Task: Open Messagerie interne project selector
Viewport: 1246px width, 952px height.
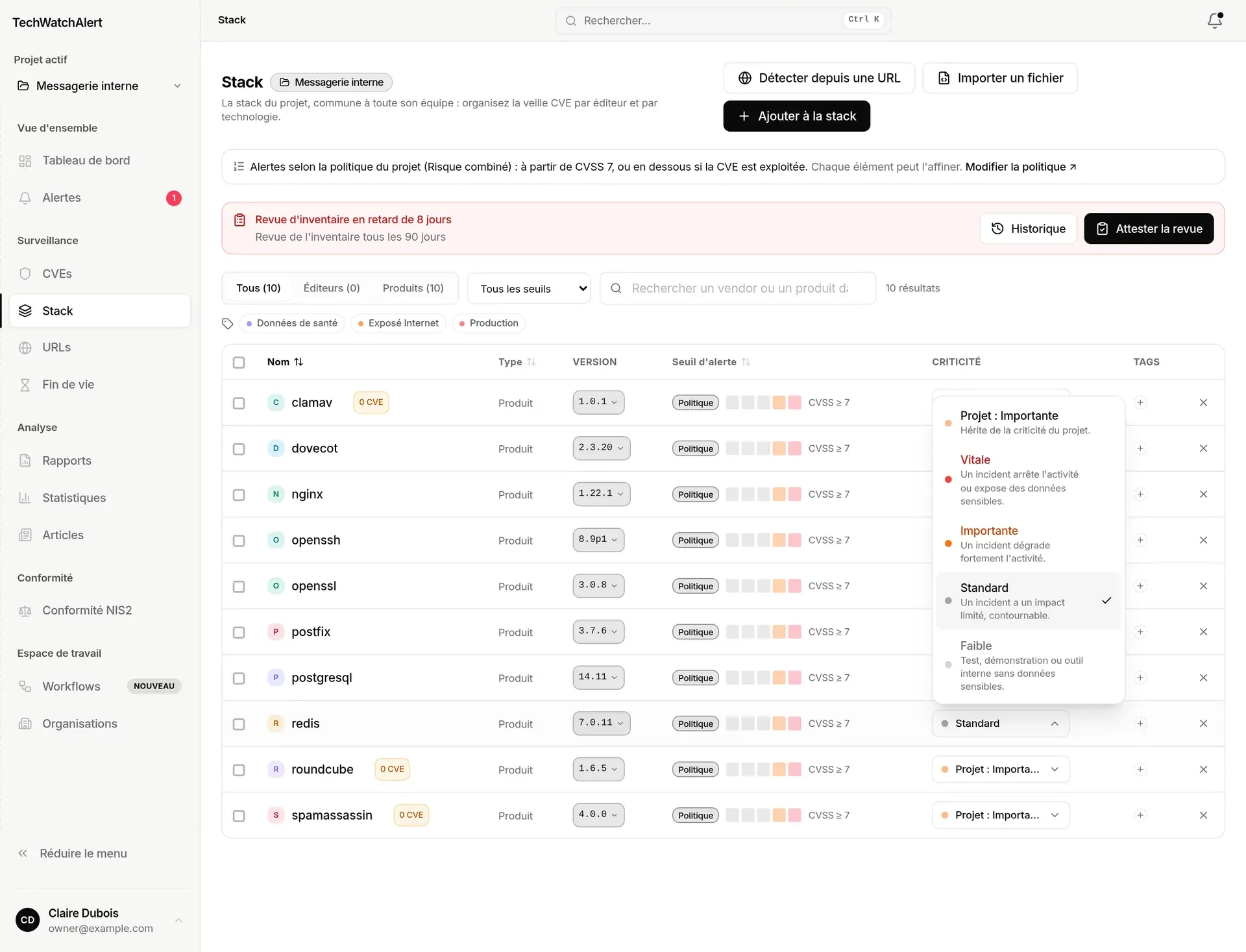Action: 100,86
